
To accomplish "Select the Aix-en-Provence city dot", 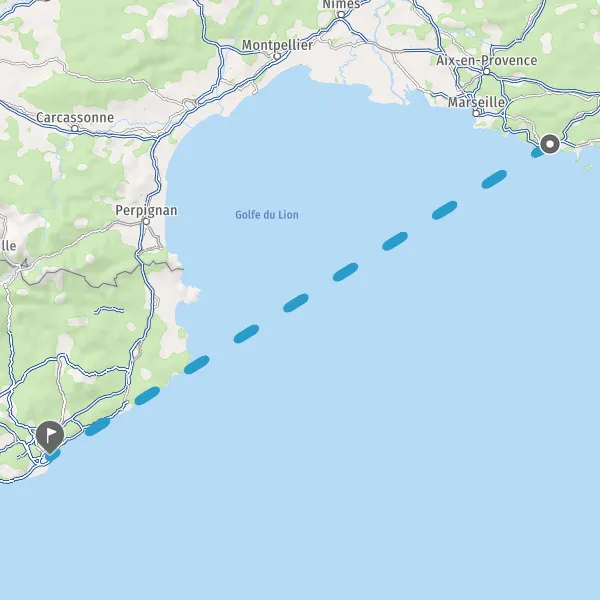I will pos(486,72).
